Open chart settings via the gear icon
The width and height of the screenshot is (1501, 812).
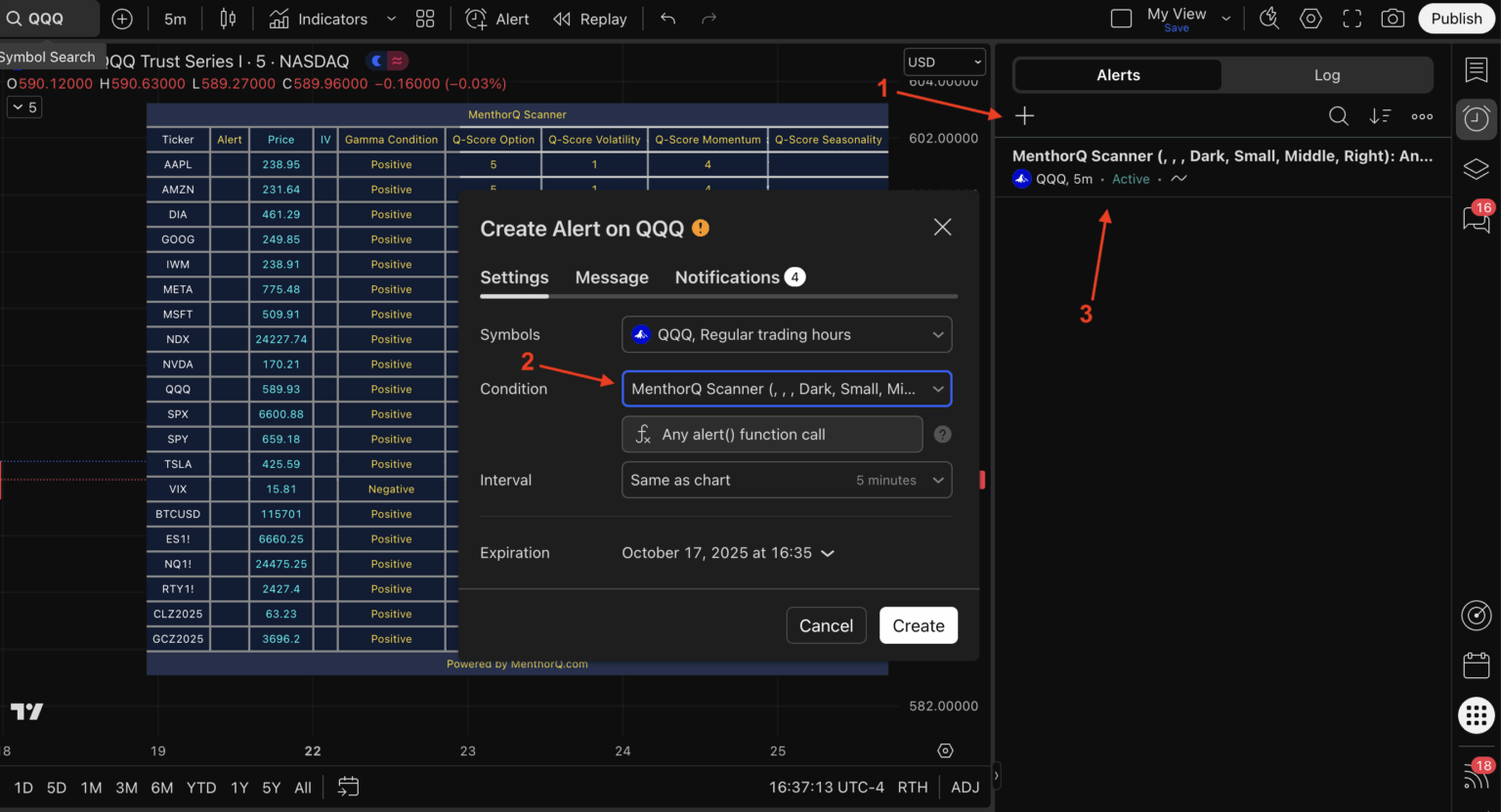click(1310, 18)
